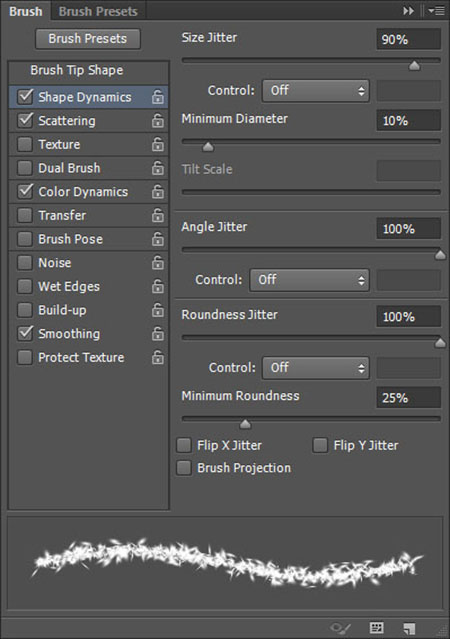Image resolution: width=450 pixels, height=639 pixels.
Task: Click the Minimum Roundness slider handle
Action: (x=245, y=424)
